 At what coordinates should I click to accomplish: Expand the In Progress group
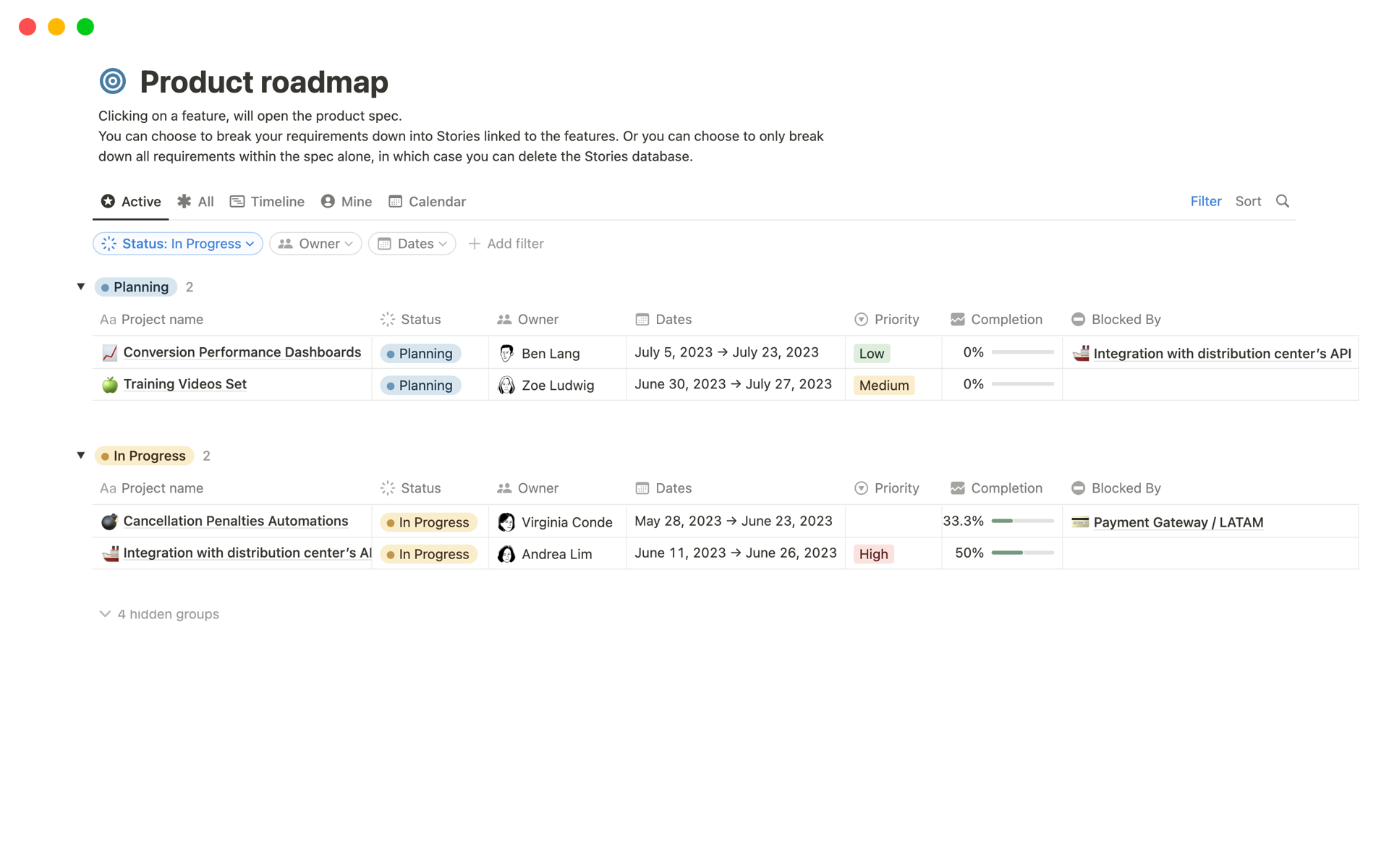click(81, 455)
